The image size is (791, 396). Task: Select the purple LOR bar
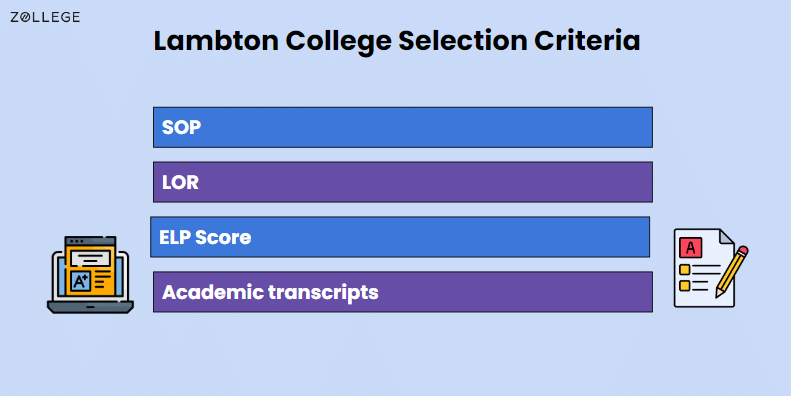[x=403, y=182]
